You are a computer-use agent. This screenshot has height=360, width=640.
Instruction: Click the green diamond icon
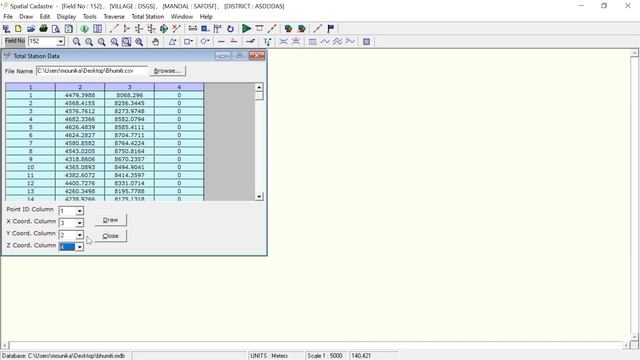pos(164,29)
